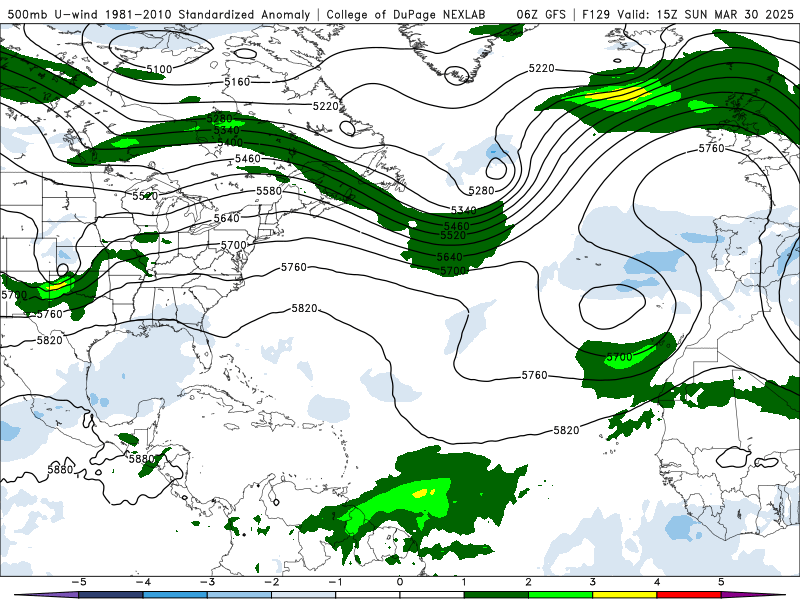Pick the medium blue colorbar segment (-4 to -3)
Image resolution: width=800 pixels, height=600 pixels.
point(175,595)
